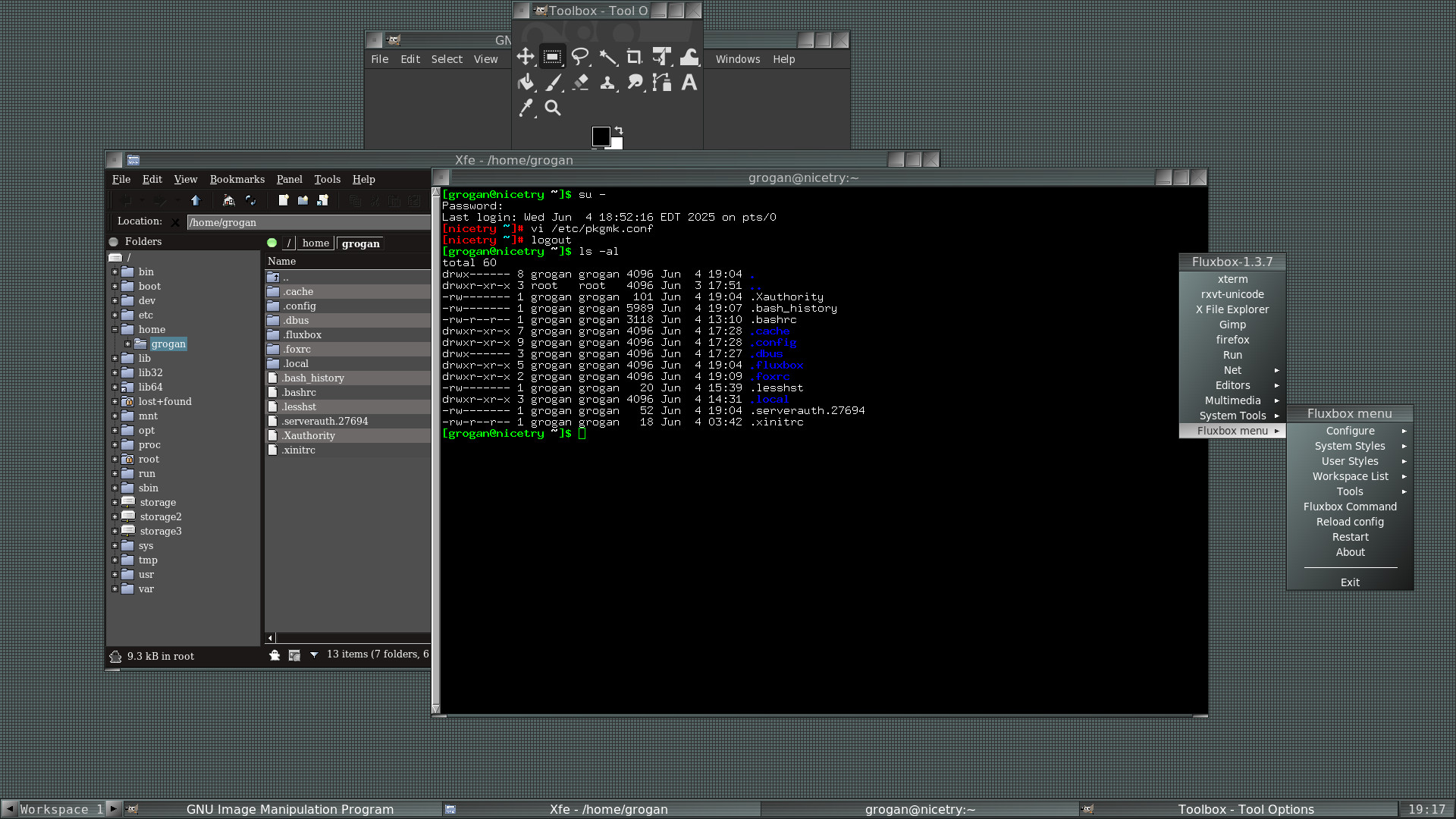Select the Warp Transform tool
The height and width of the screenshot is (819, 1456).
point(689,57)
